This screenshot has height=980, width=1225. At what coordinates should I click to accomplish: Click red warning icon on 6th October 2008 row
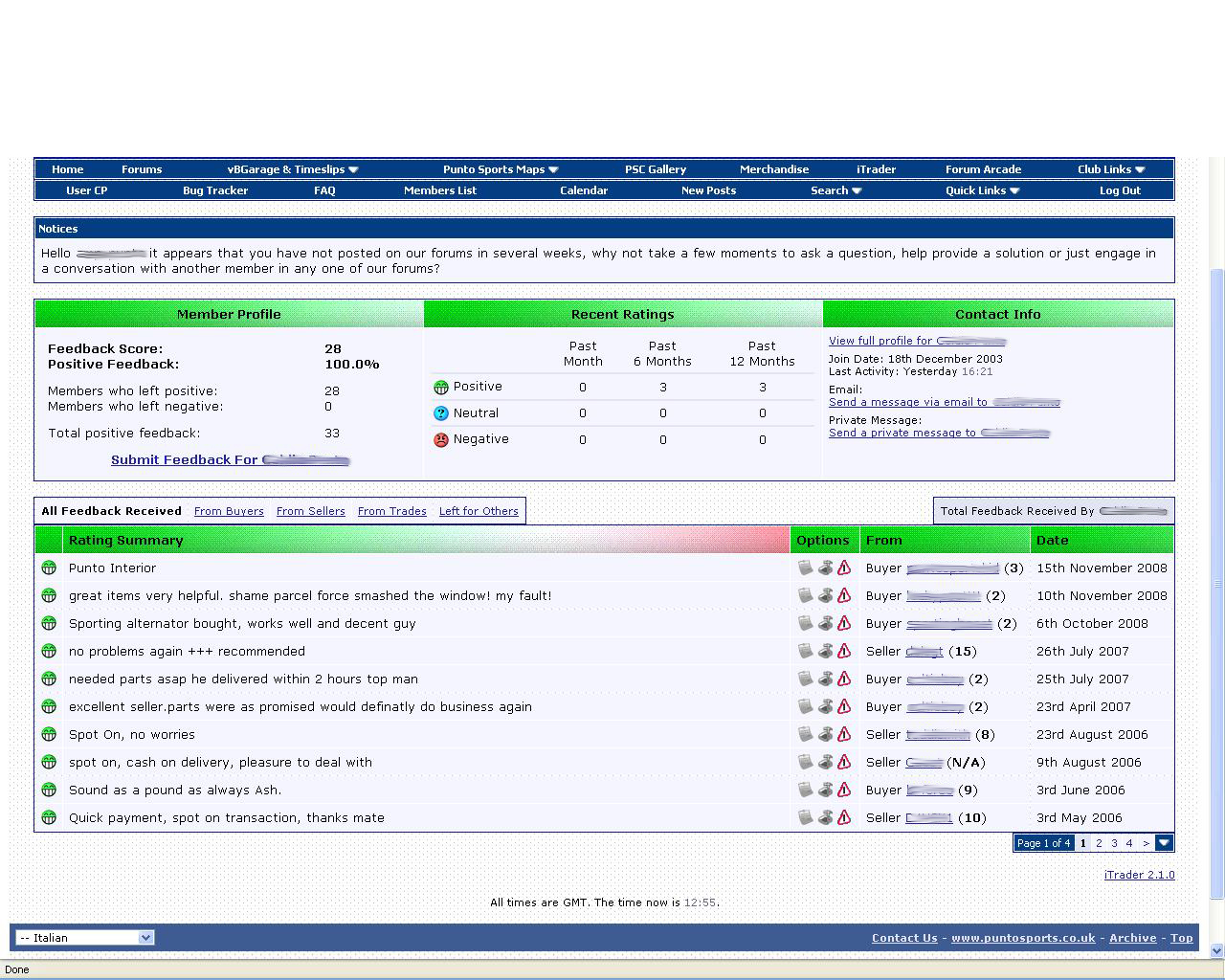tap(844, 623)
